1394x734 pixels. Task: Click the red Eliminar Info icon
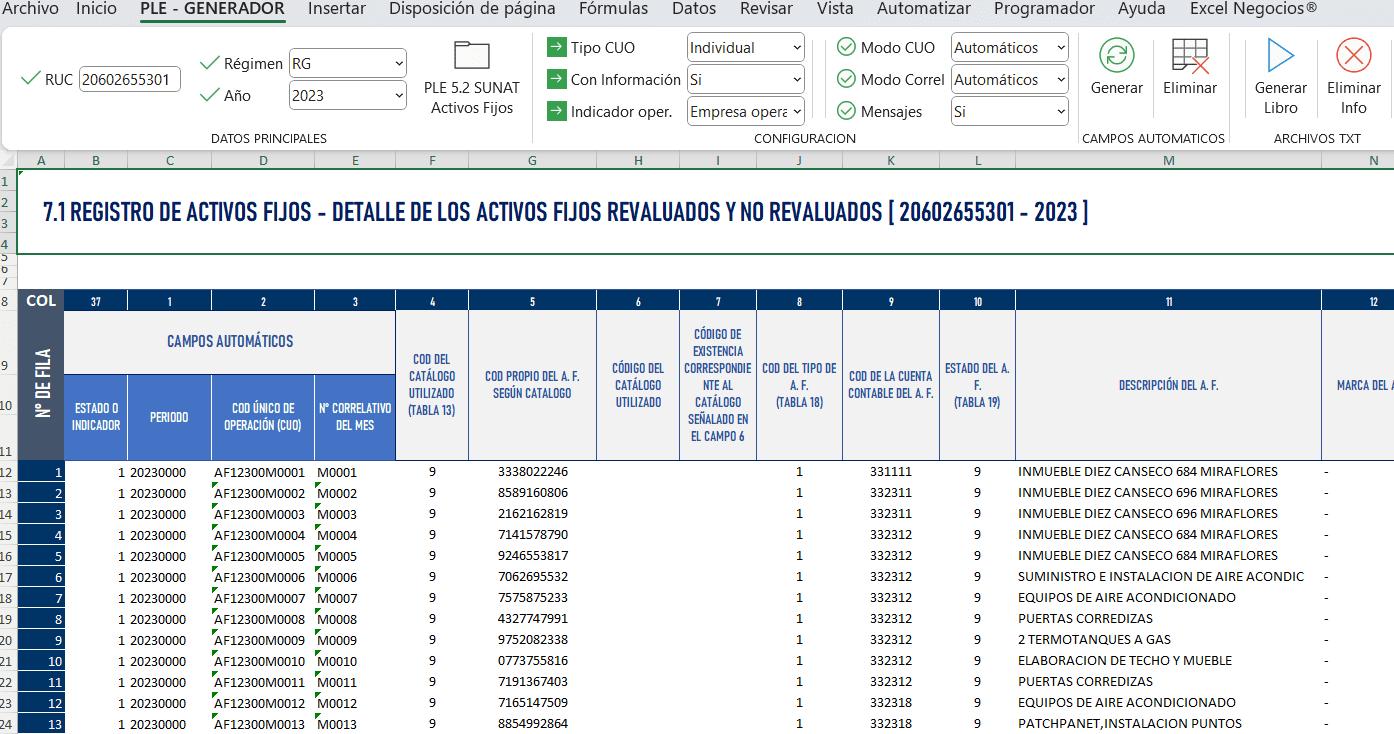coord(1353,55)
